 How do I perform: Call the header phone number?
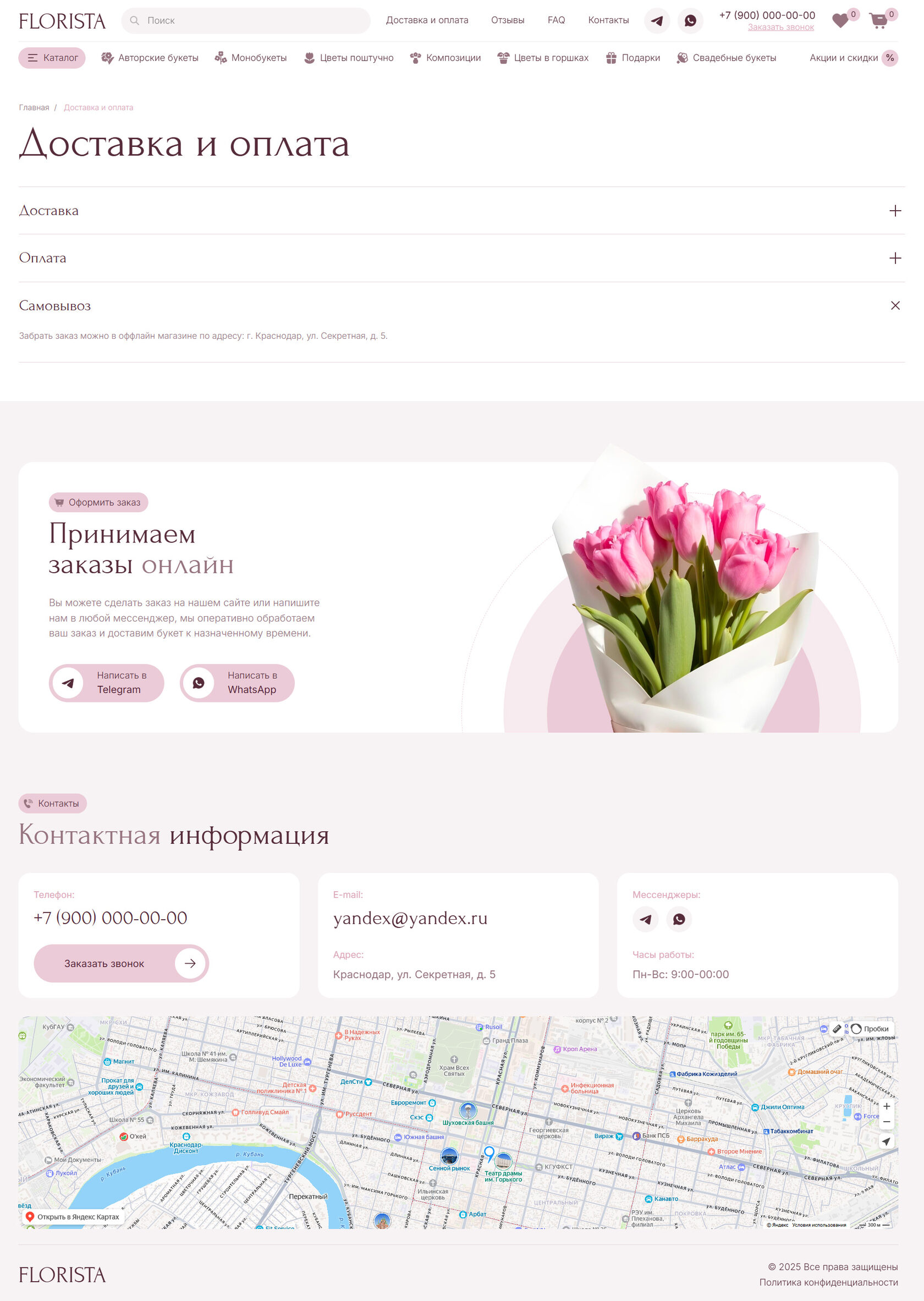[x=767, y=15]
